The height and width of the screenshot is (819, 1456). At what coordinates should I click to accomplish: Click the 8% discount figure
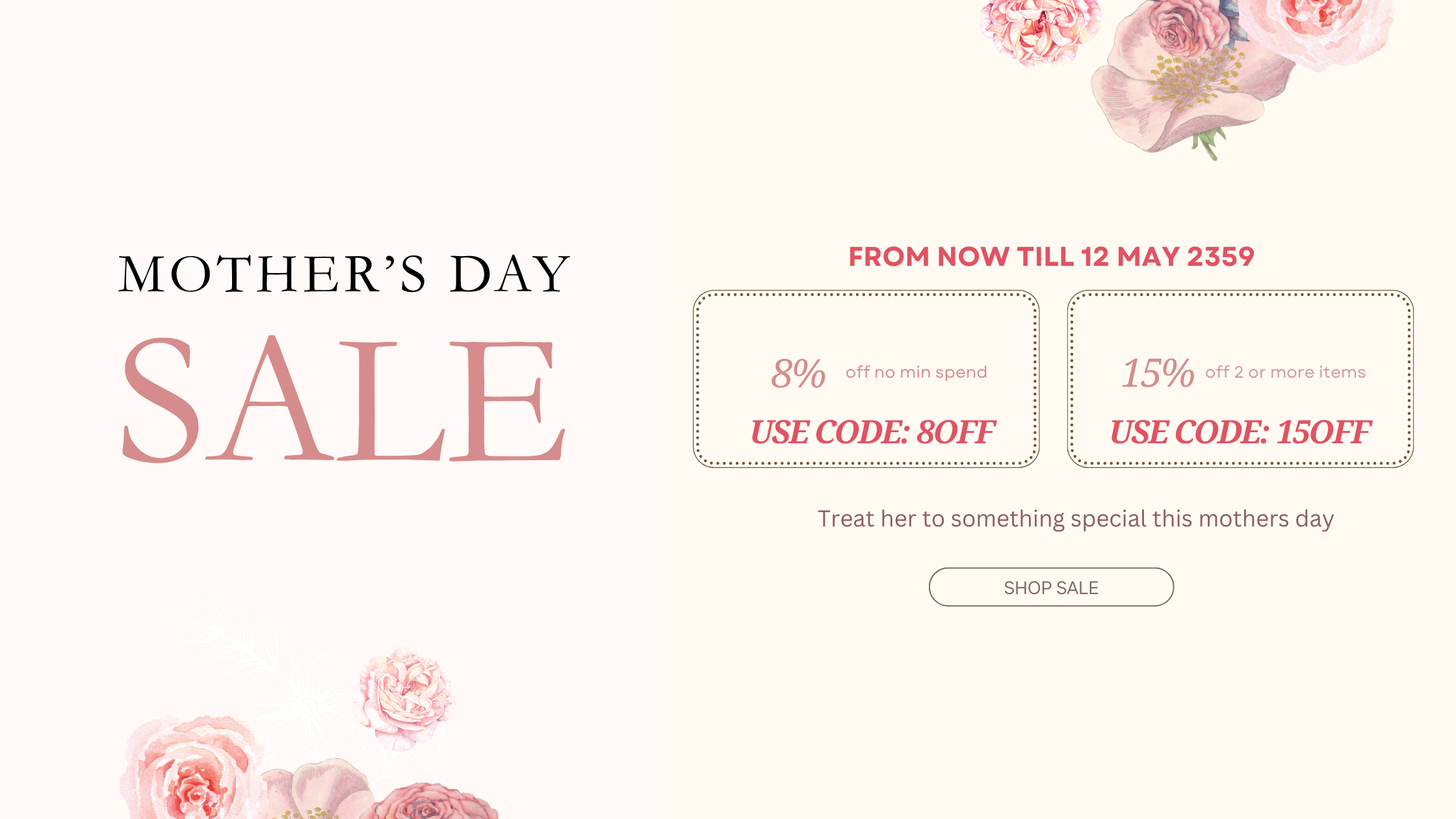[798, 373]
